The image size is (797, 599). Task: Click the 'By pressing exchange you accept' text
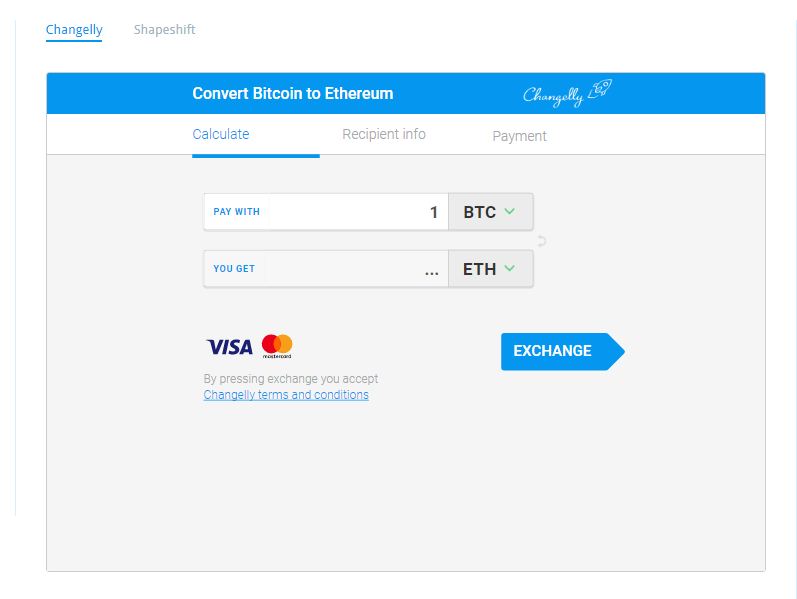tap(291, 379)
